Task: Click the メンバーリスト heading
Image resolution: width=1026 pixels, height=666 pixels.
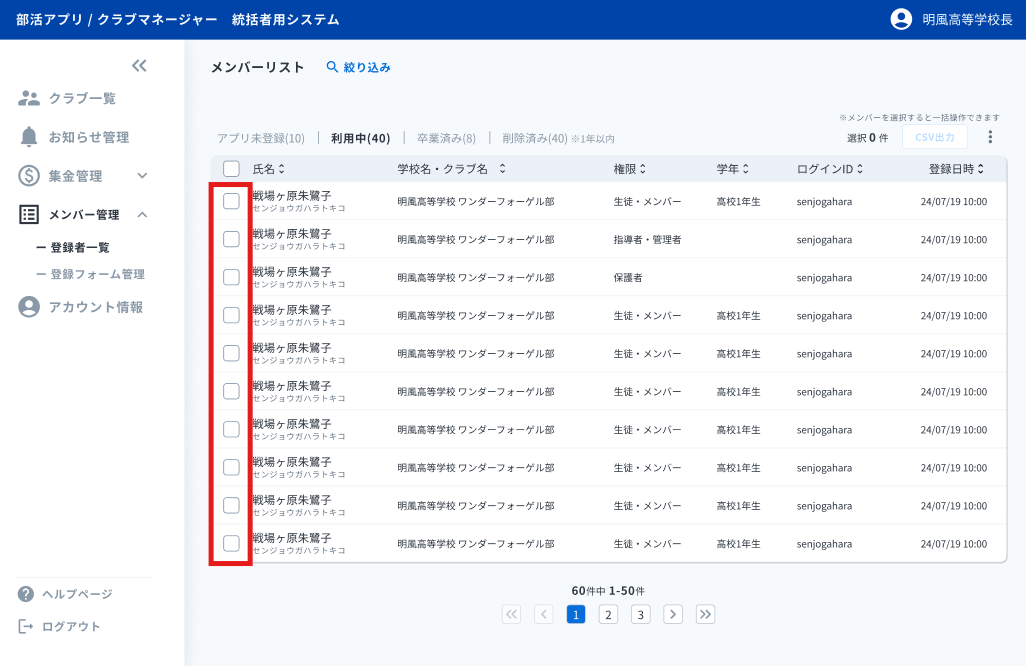Action: (258, 67)
